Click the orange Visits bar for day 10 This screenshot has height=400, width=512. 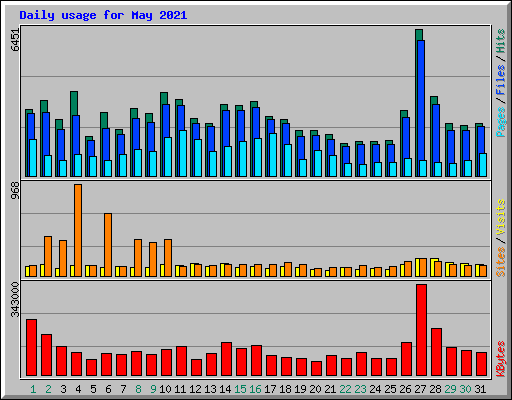pyautogui.click(x=168, y=258)
